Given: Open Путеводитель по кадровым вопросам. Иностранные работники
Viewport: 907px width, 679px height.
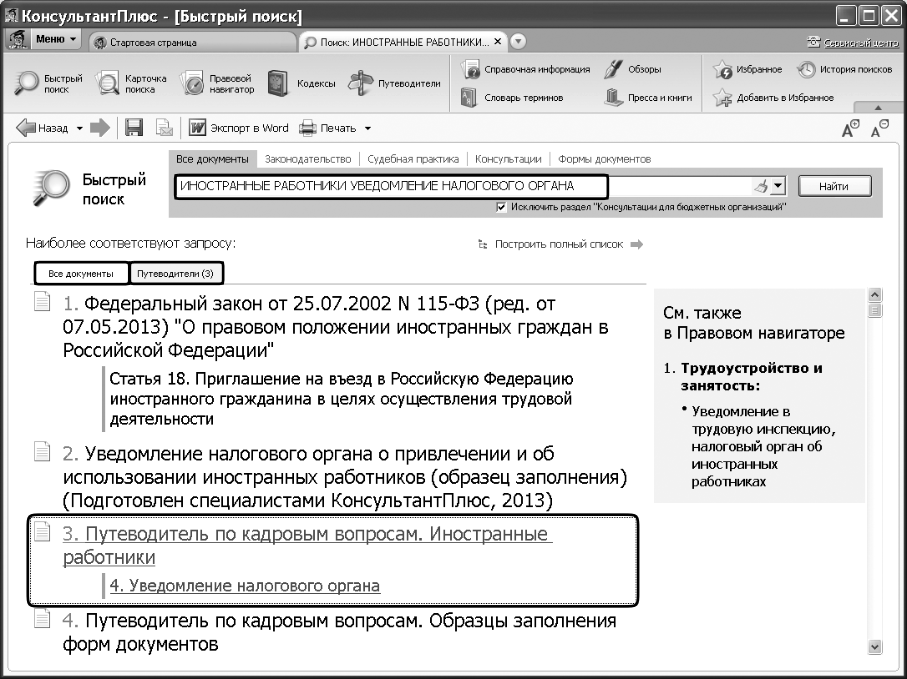Looking at the screenshot, I should [308, 545].
